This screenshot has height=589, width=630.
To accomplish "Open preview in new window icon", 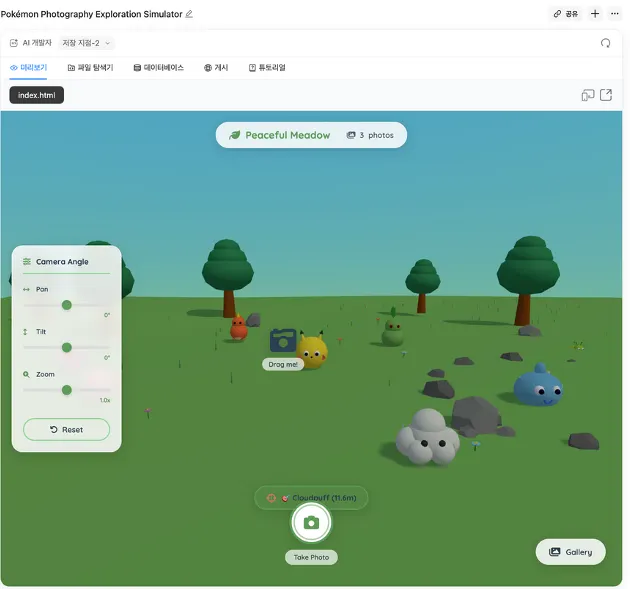I will coord(605,95).
